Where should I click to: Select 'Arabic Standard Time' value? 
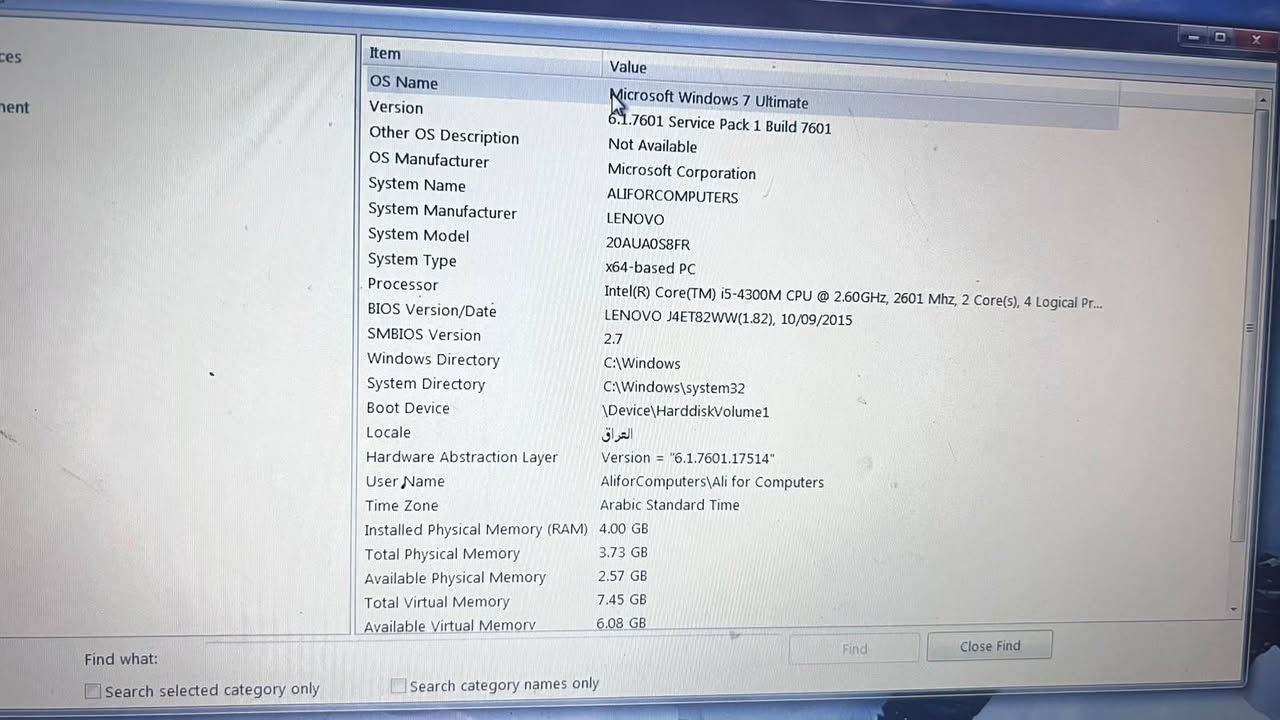670,505
